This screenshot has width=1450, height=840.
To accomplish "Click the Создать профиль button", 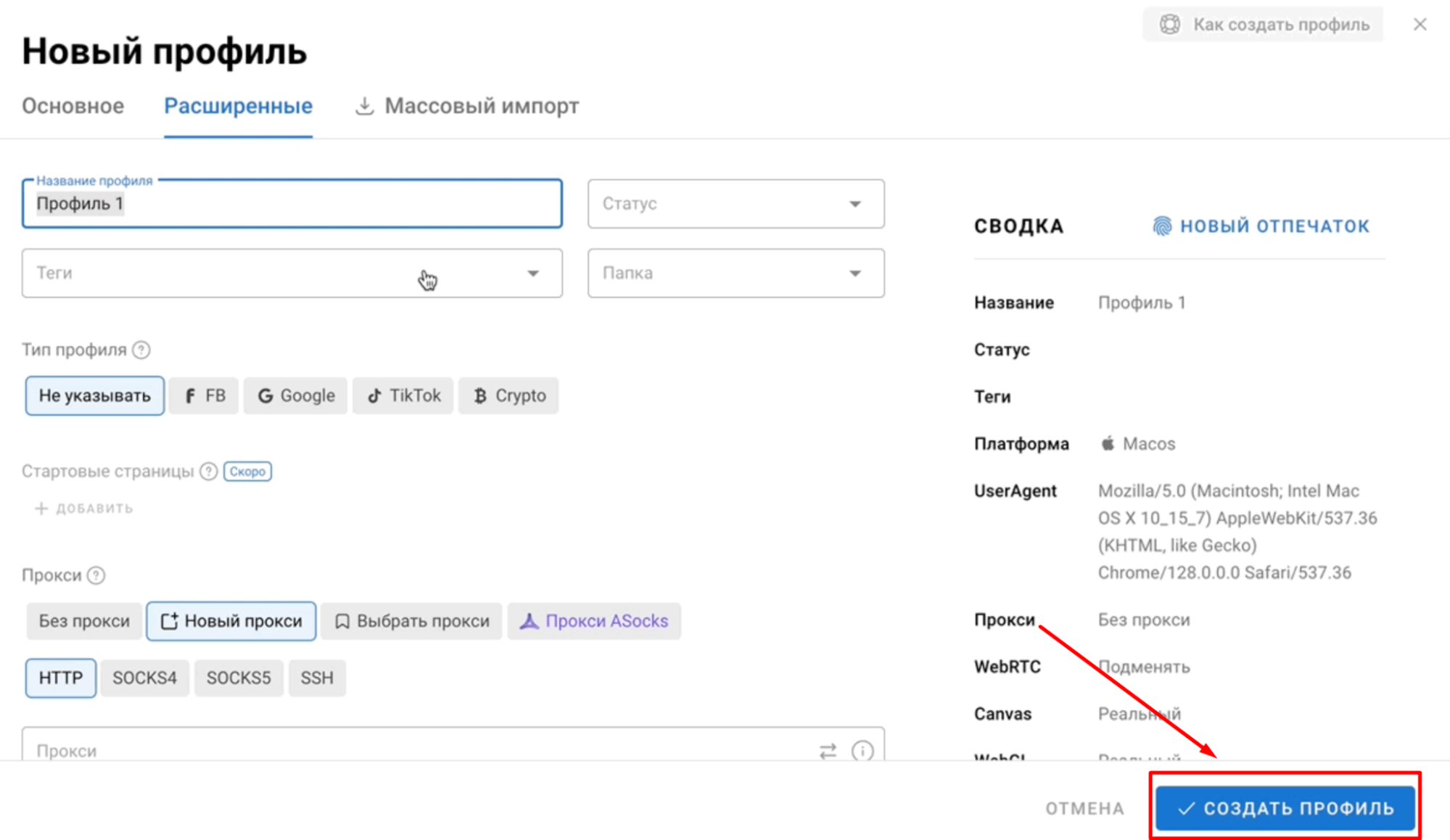I will [x=1285, y=808].
